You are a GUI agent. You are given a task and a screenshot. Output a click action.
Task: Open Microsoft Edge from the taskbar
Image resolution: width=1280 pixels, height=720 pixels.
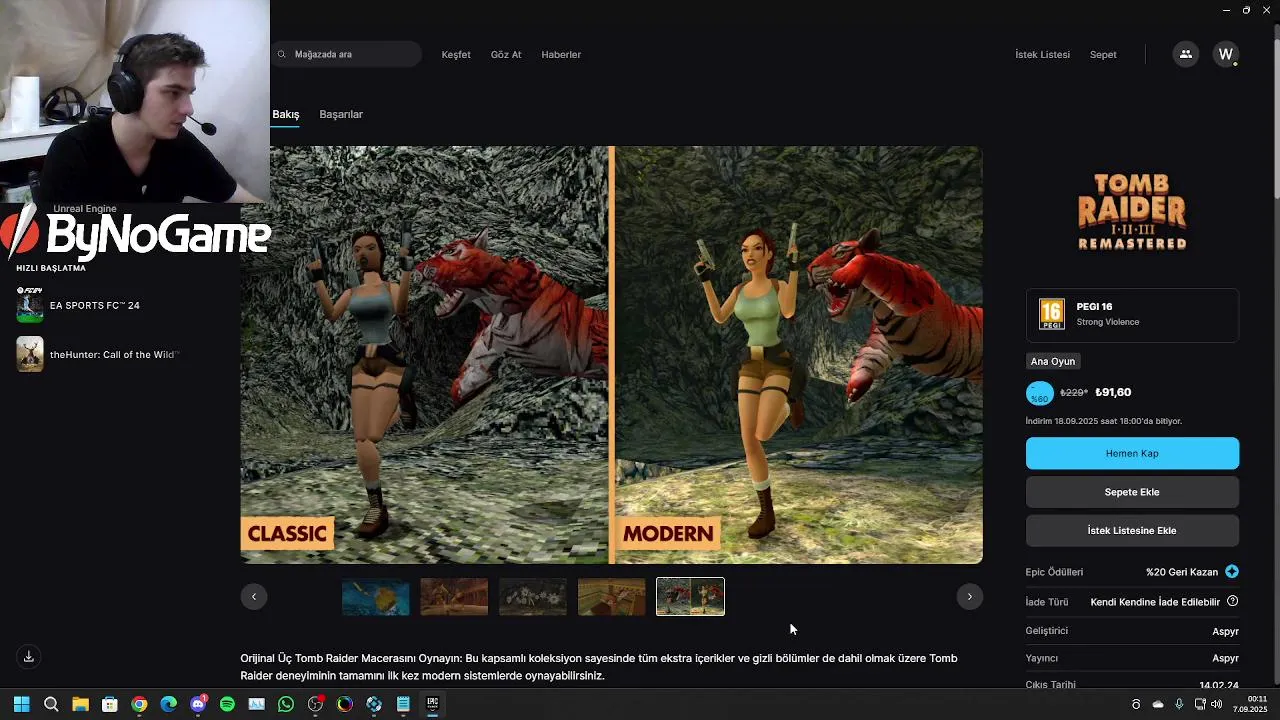click(168, 704)
